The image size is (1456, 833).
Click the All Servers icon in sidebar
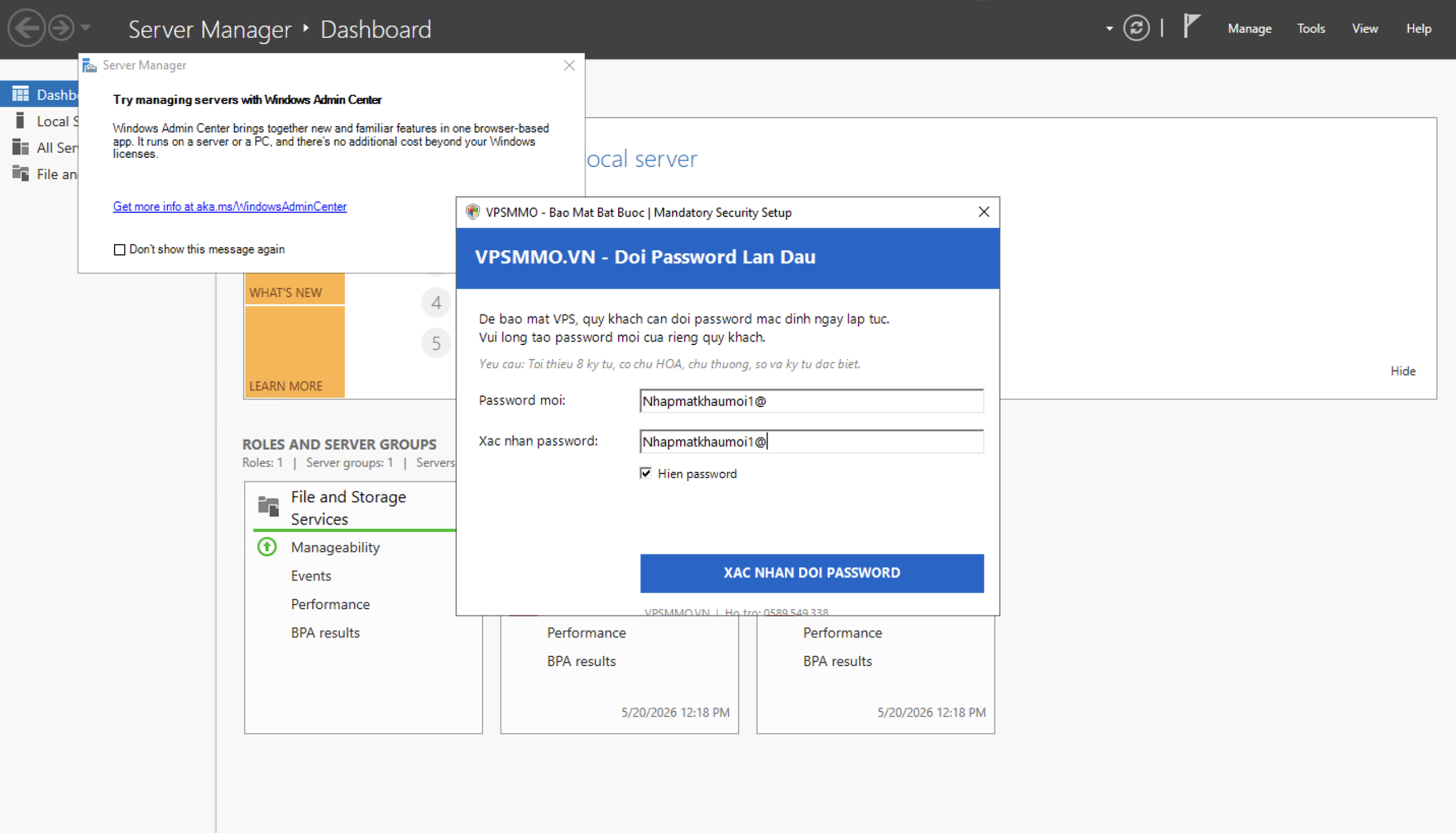coord(20,147)
